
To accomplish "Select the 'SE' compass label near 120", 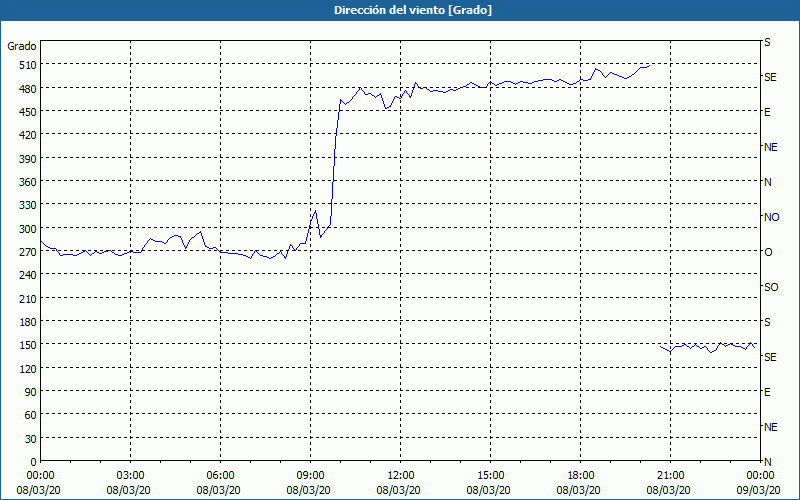I will pyautogui.click(x=770, y=357).
